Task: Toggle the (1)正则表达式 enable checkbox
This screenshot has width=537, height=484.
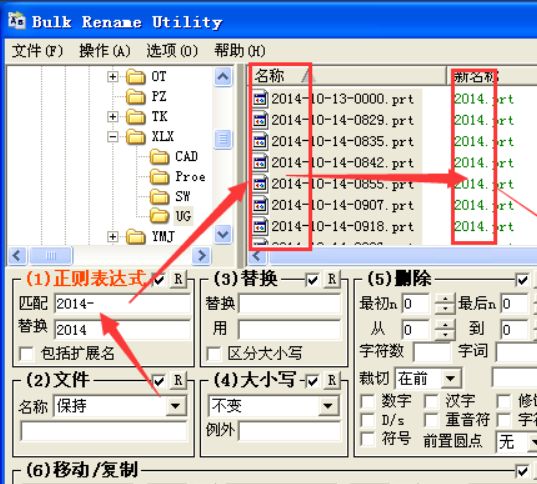Action: coord(158,281)
